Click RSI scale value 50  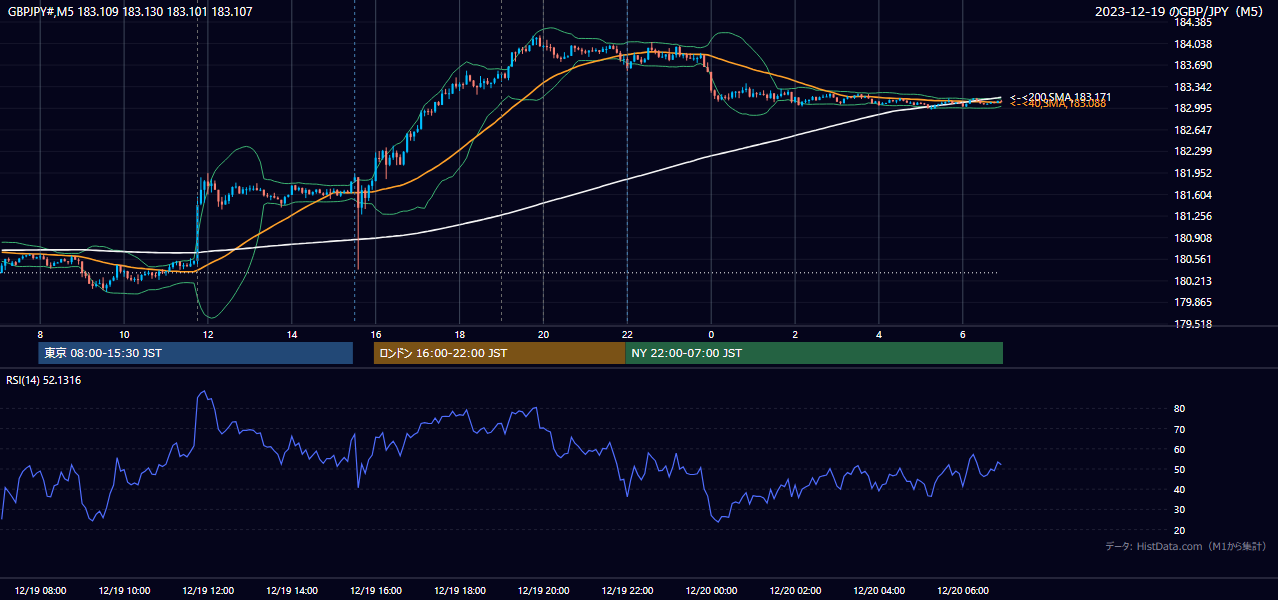[1180, 469]
